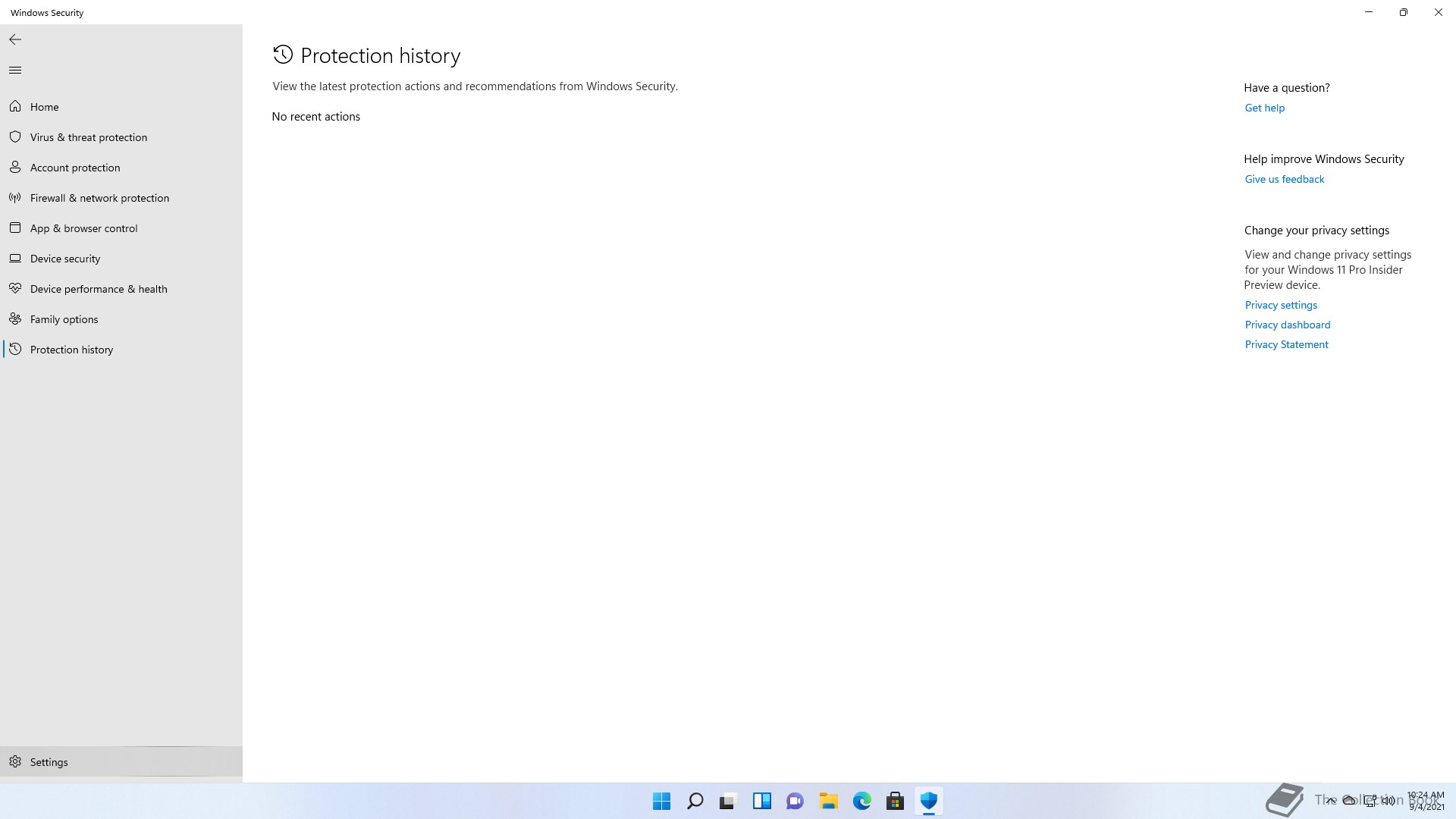
Task: Launch Microsoft Edge from taskbar
Action: pos(861,801)
